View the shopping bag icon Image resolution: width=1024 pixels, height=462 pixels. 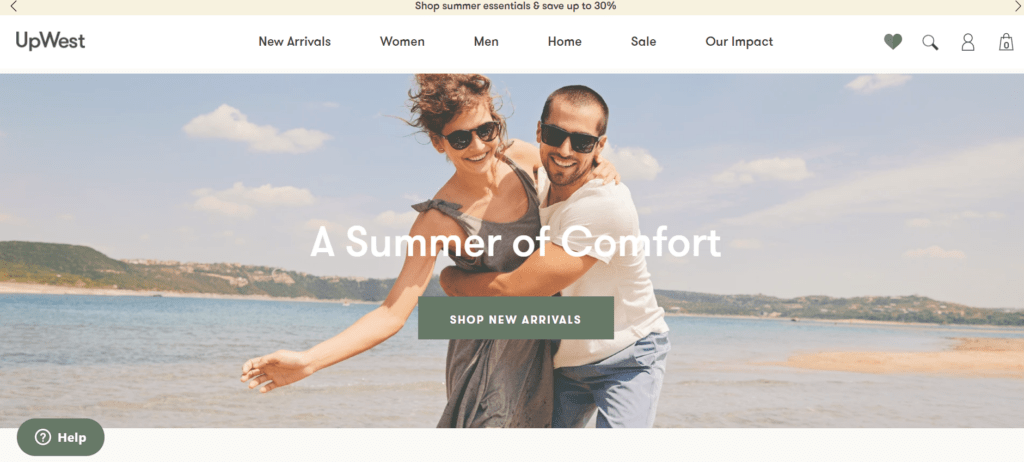click(1006, 42)
